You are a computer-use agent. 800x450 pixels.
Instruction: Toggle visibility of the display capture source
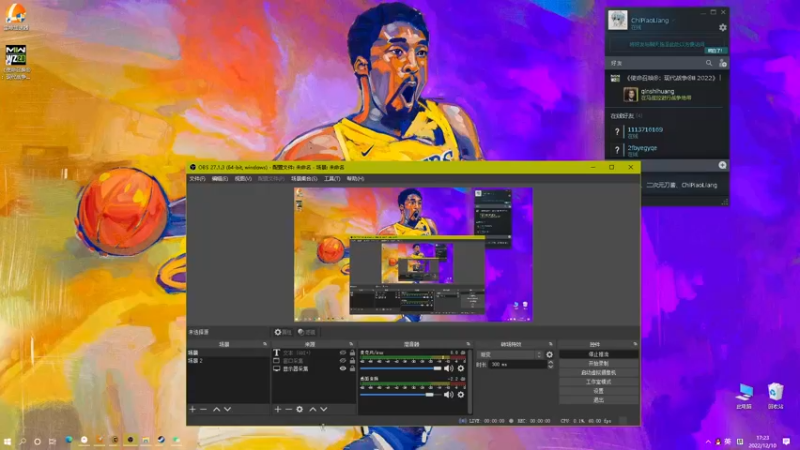(343, 368)
